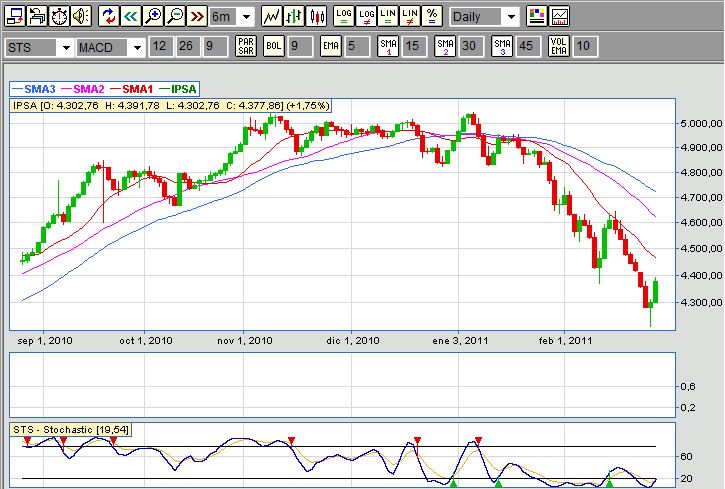Image resolution: width=725 pixels, height=489 pixels.
Task: Zoom out with the minus magnifier
Action: pyautogui.click(x=175, y=17)
